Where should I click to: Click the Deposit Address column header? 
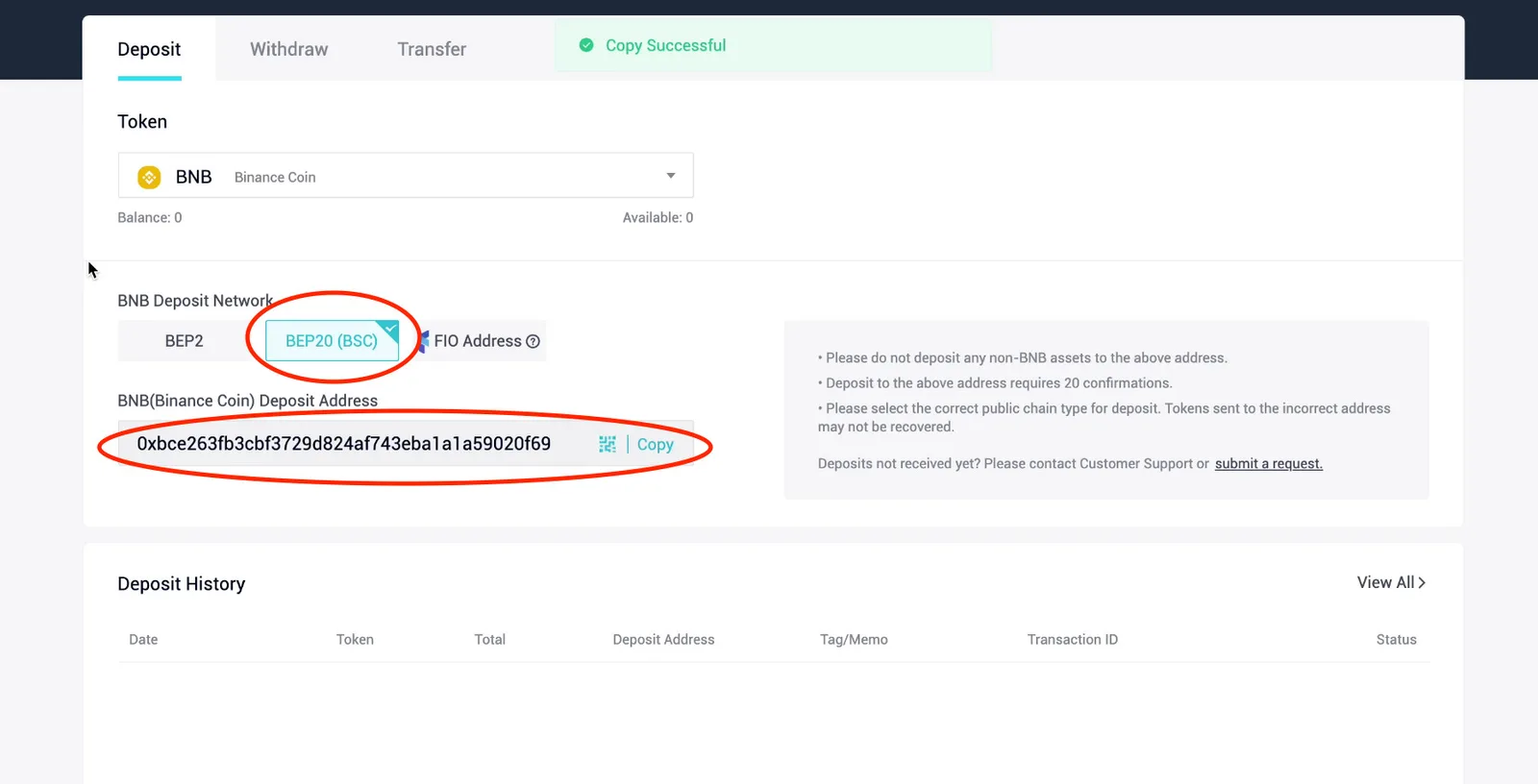[x=663, y=639]
